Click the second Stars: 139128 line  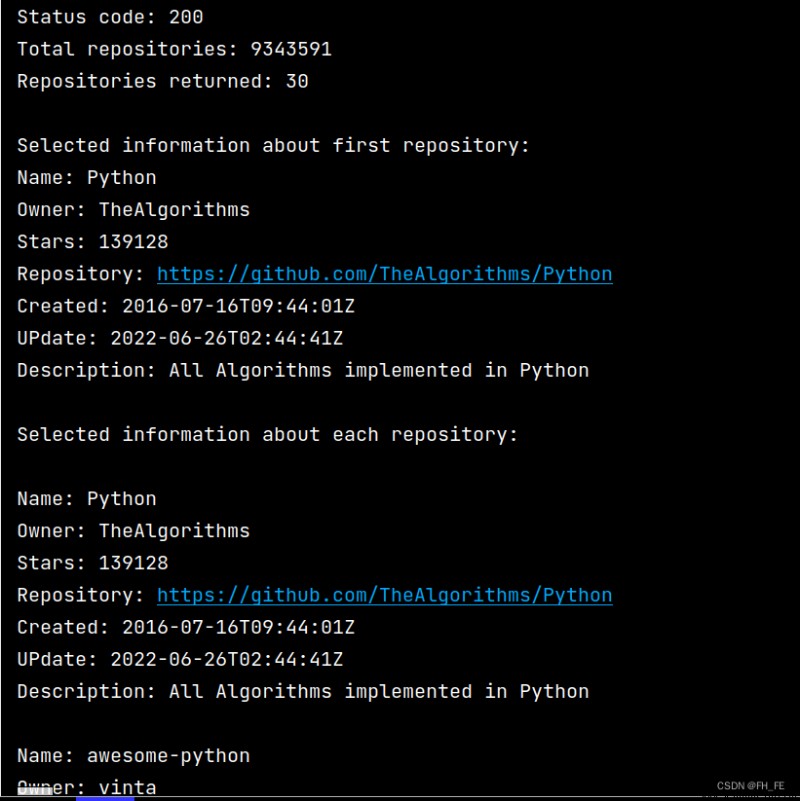(x=92, y=563)
